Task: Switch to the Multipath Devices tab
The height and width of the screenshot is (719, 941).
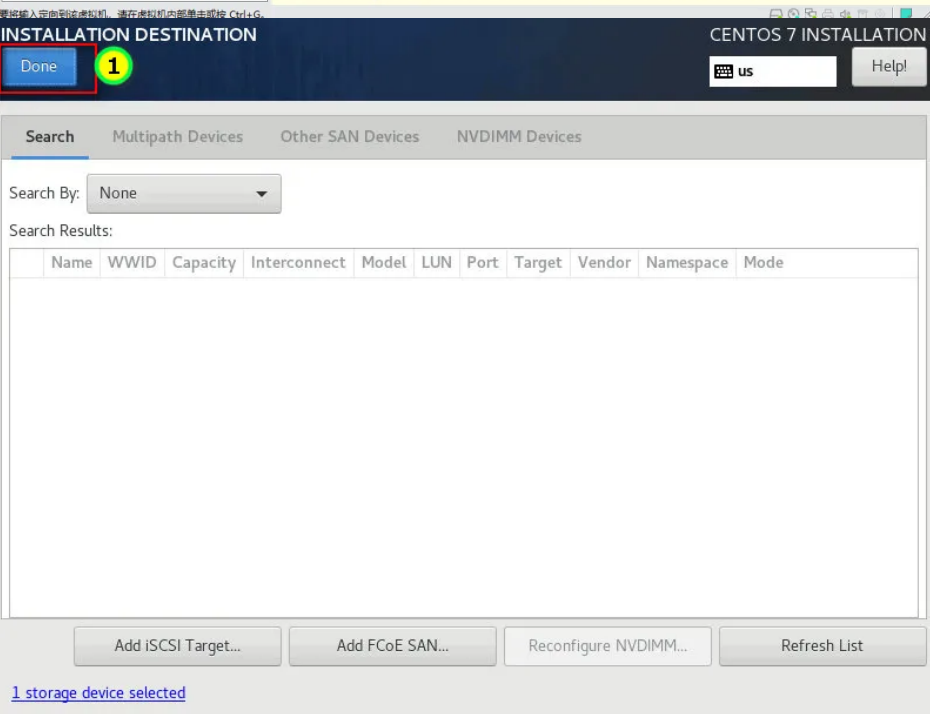Action: pyautogui.click(x=178, y=137)
